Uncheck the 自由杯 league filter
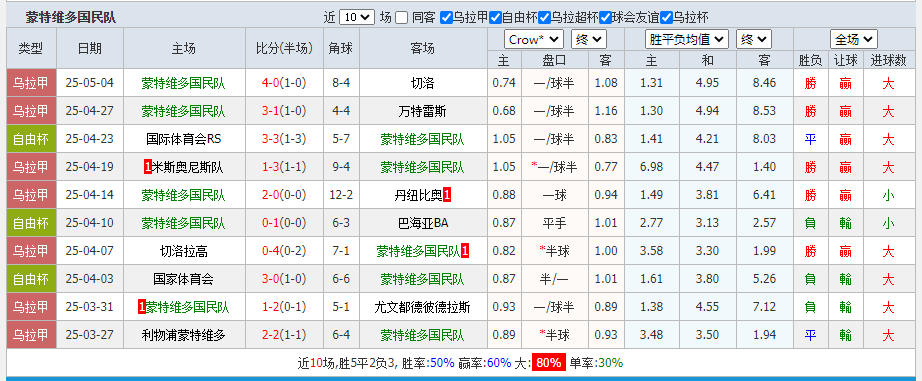 pyautogui.click(x=495, y=18)
